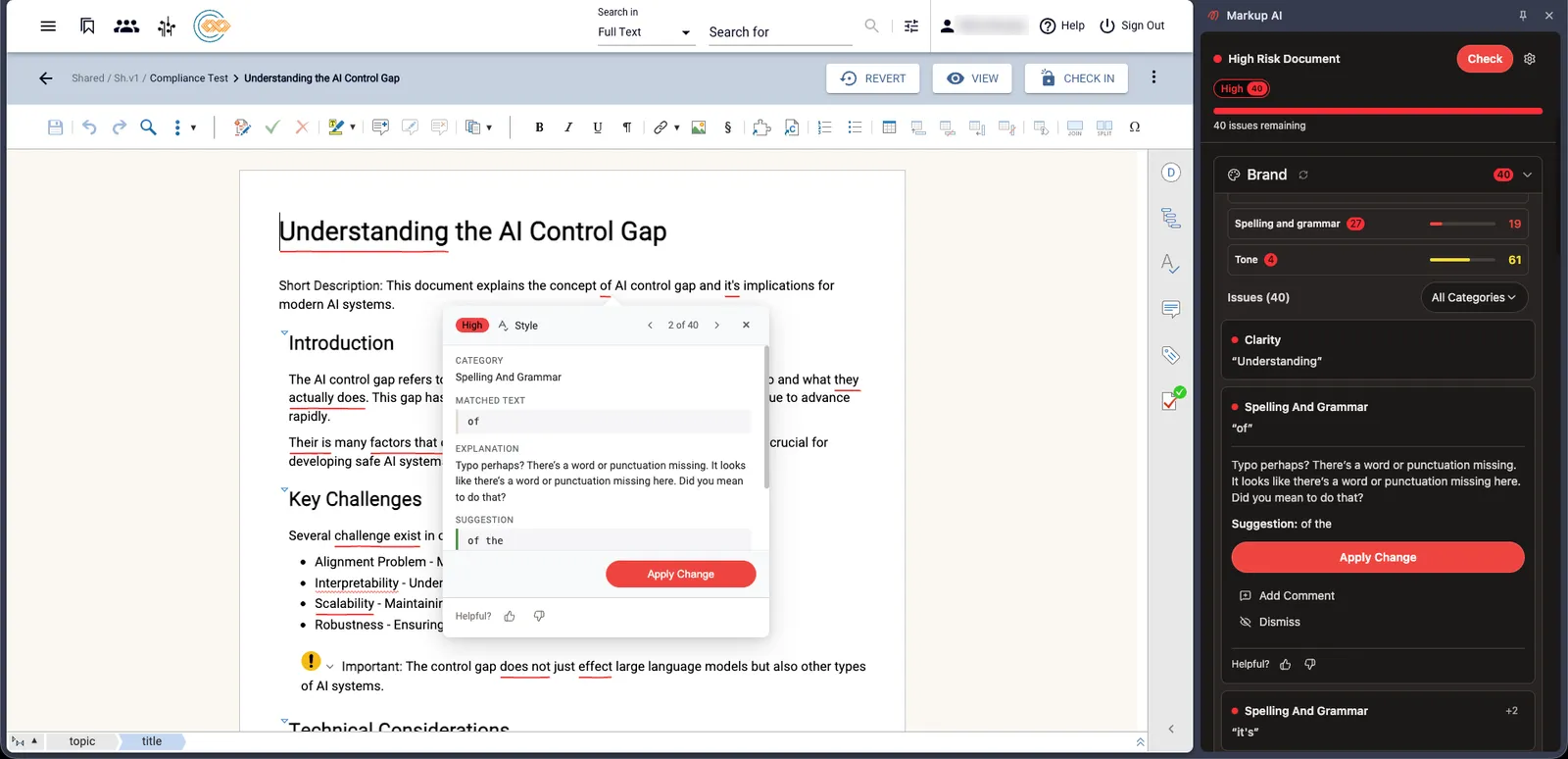Go to next issue in popup

(x=717, y=326)
